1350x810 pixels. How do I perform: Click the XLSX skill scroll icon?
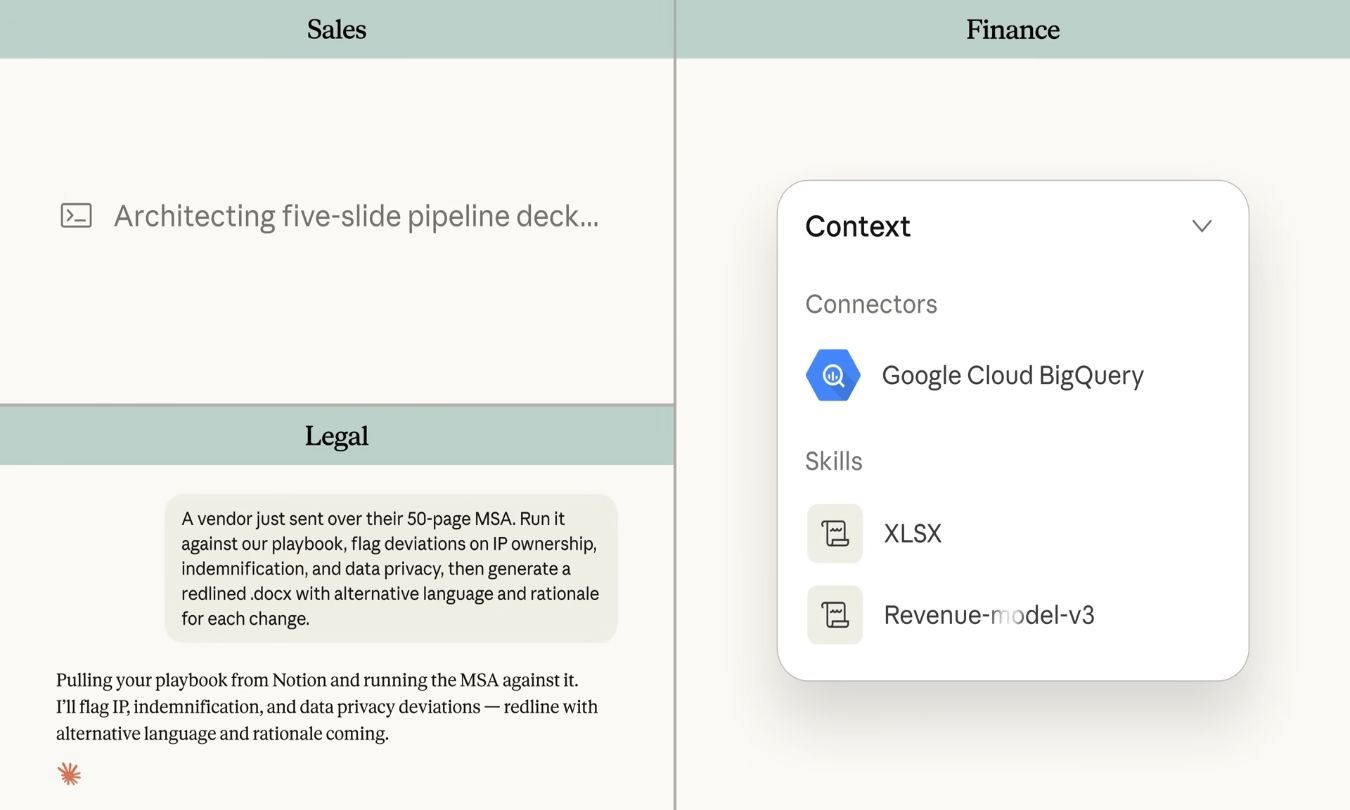pos(835,533)
